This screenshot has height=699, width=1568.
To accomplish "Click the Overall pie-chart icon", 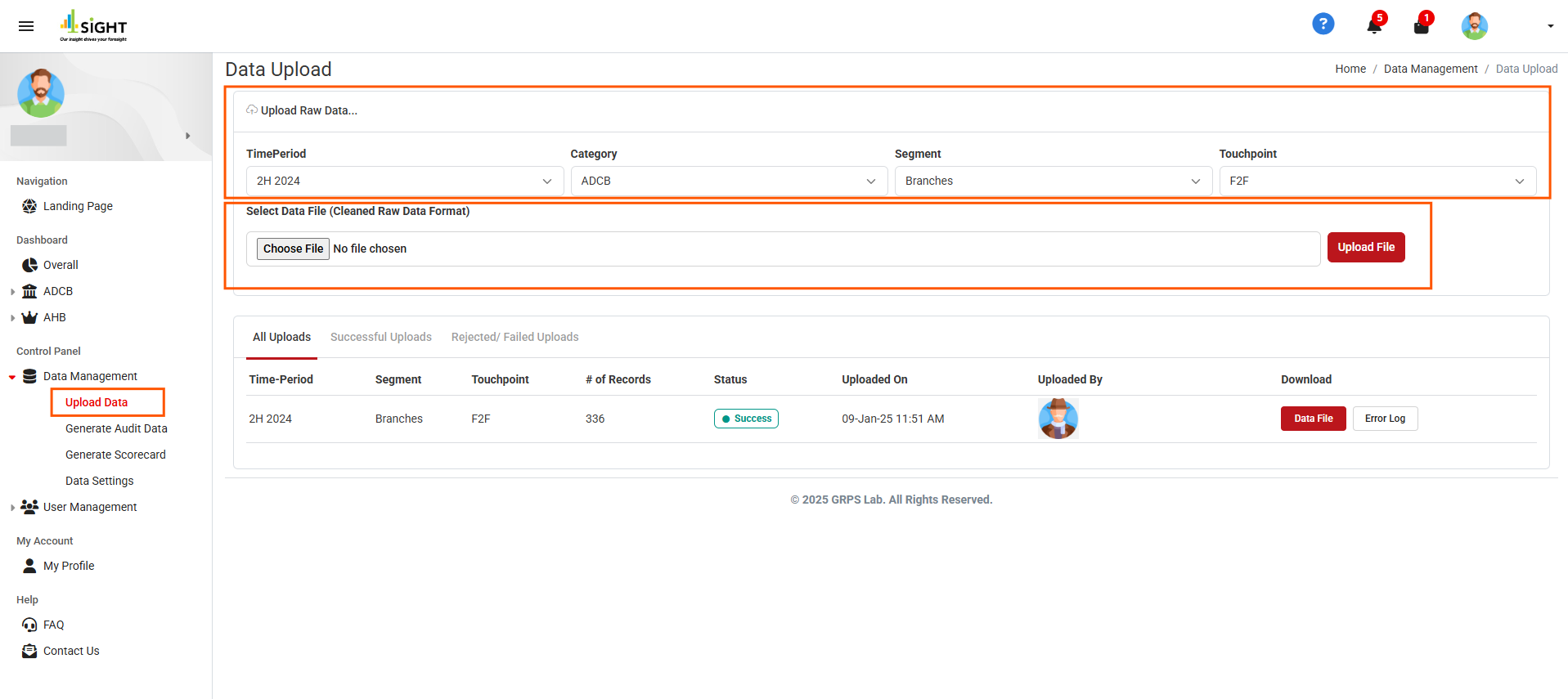I will tap(29, 265).
